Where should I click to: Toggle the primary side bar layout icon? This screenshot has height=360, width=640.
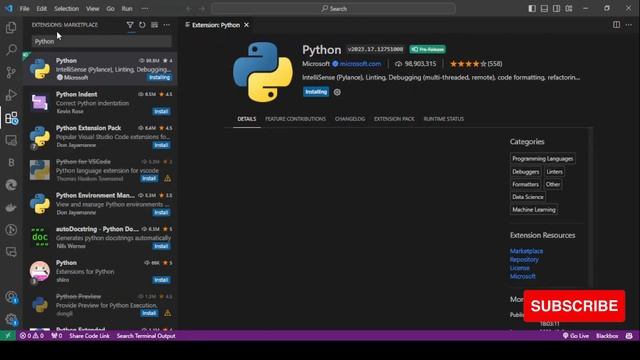pyautogui.click(x=532, y=9)
